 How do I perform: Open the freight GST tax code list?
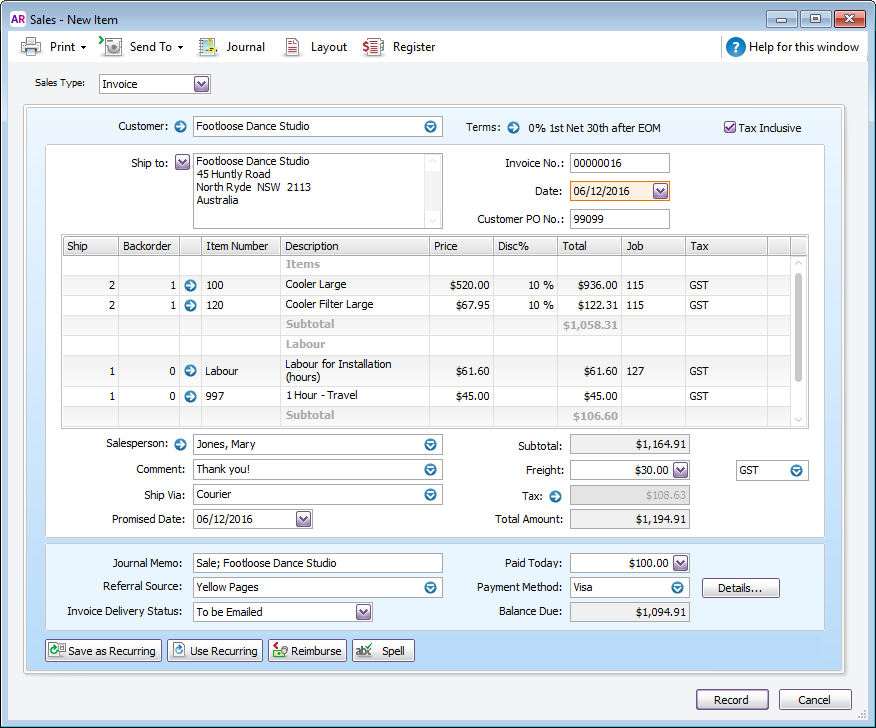click(796, 470)
